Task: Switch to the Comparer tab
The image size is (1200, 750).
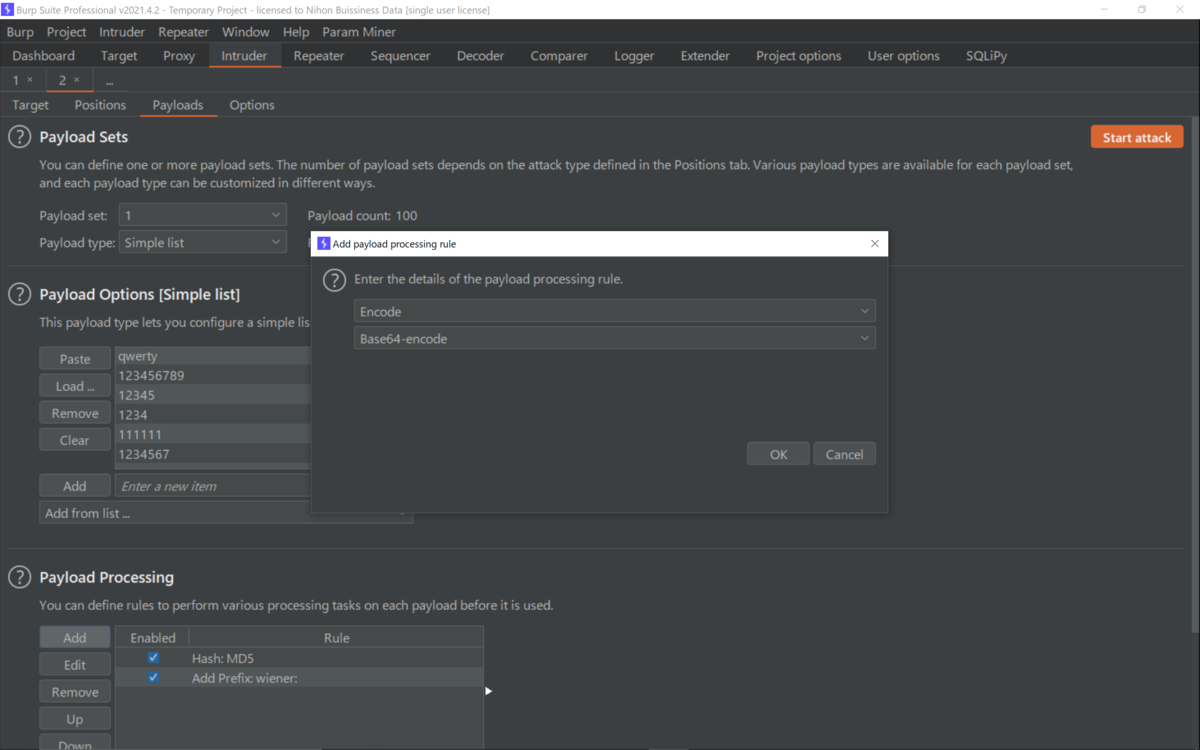Action: pyautogui.click(x=559, y=56)
